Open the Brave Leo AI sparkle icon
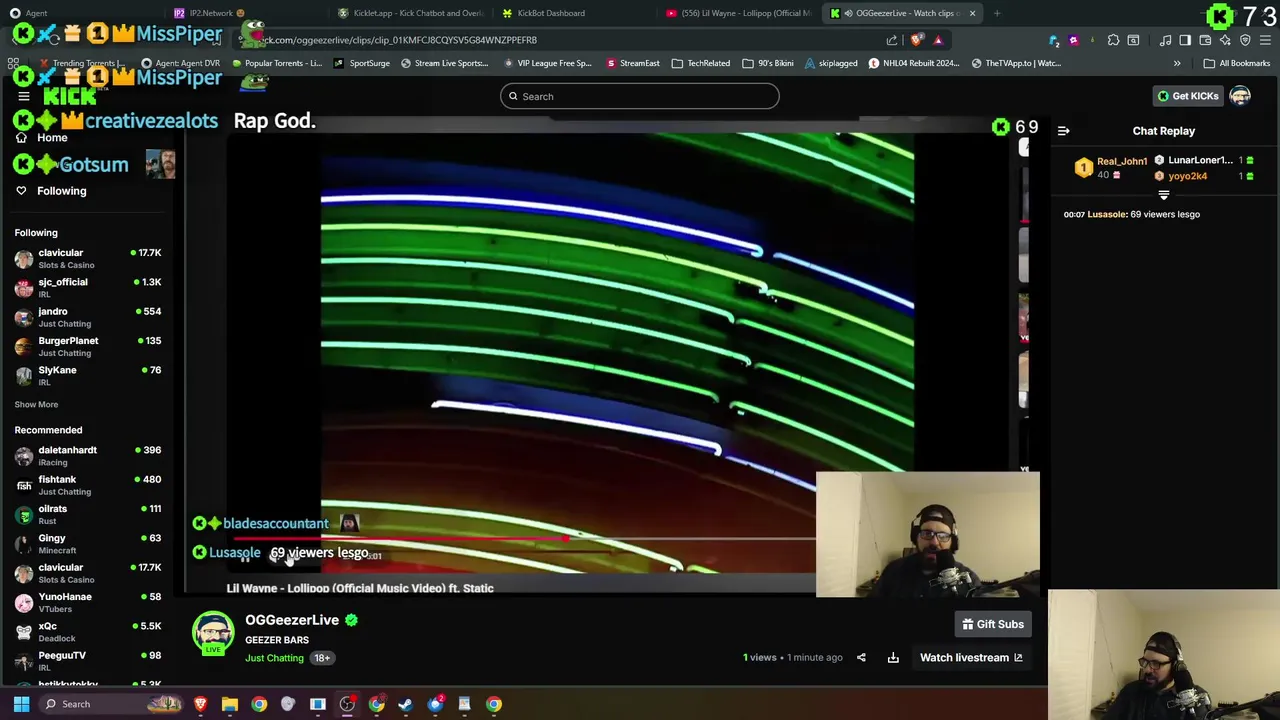Viewport: 1280px width, 720px height. coord(1225,40)
